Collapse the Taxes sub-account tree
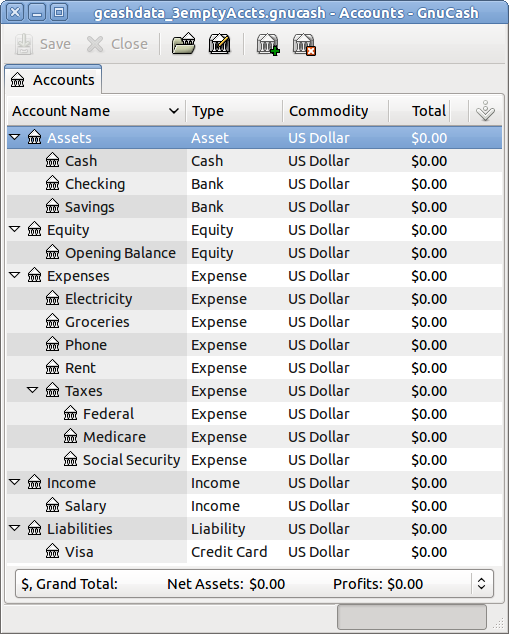The height and width of the screenshot is (634, 509). click(33, 390)
